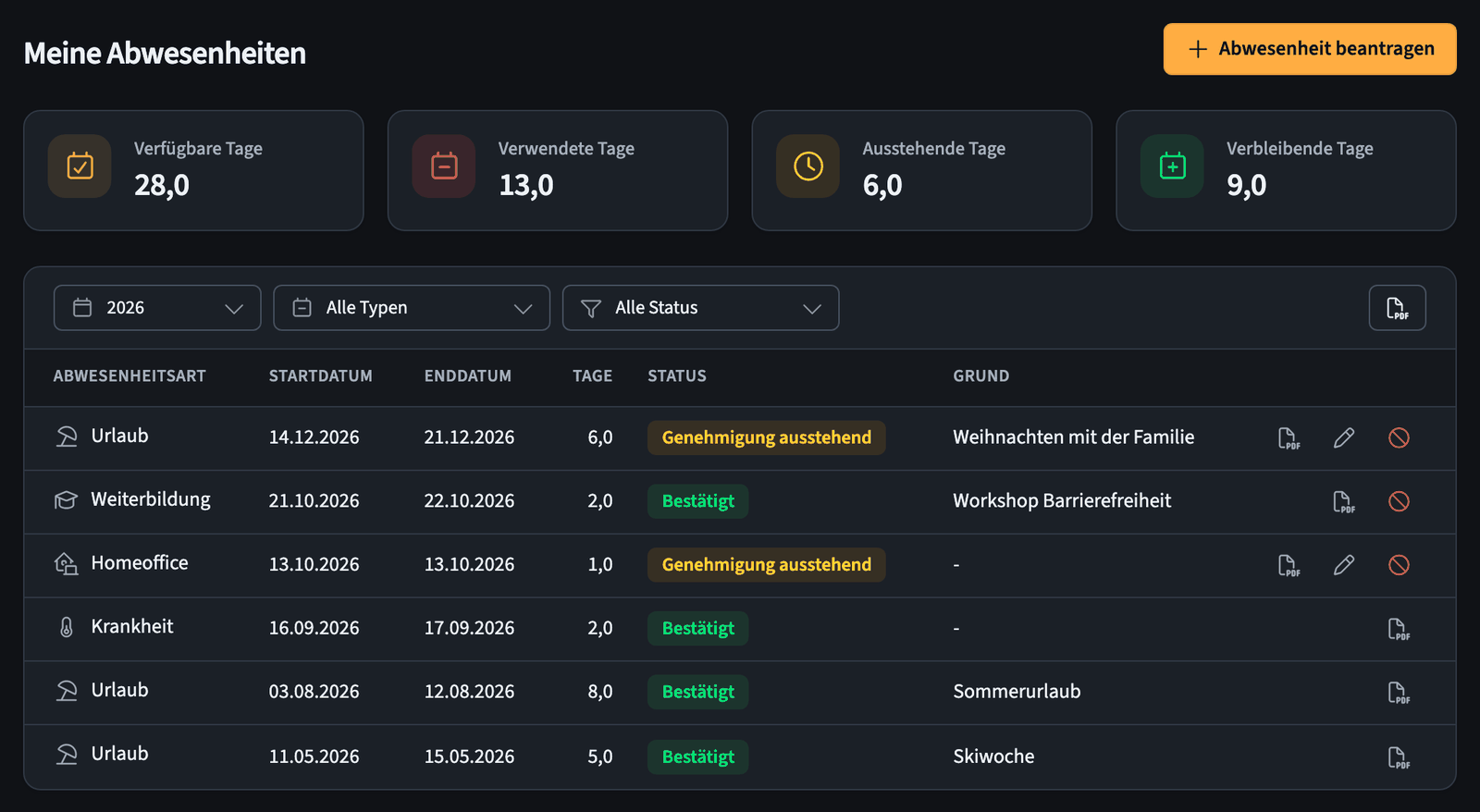Click the Grund column header
The width and height of the screenshot is (1480, 812).
coord(981,376)
